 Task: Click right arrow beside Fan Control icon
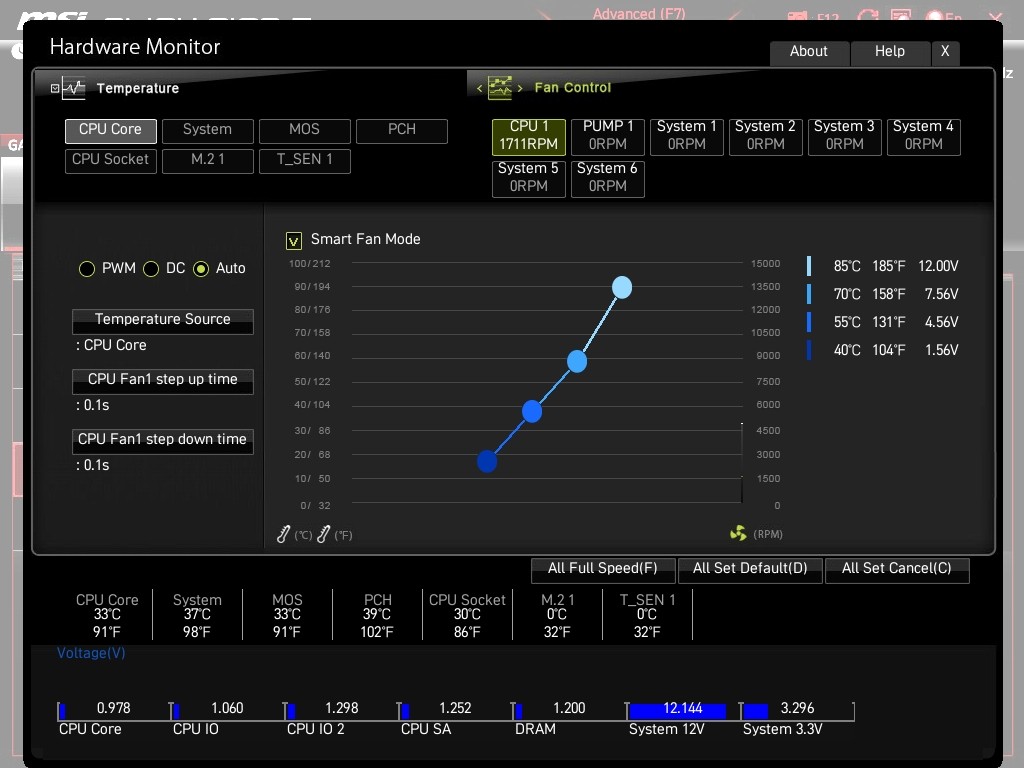coord(520,88)
